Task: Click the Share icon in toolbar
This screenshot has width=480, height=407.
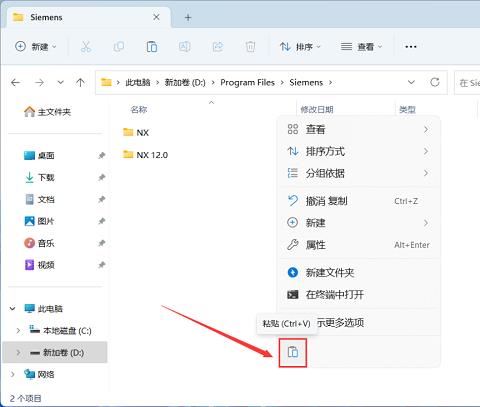Action: [217, 47]
